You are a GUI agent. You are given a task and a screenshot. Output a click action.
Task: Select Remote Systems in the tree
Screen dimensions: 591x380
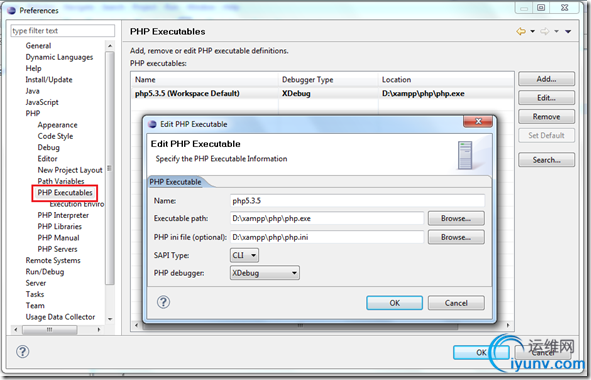[x=53, y=260]
